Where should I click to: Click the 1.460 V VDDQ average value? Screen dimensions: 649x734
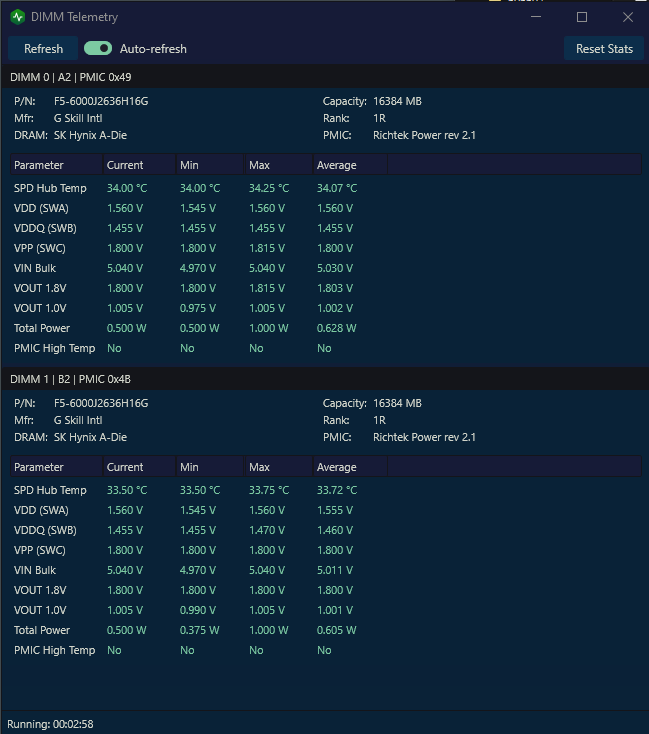[x=335, y=530]
